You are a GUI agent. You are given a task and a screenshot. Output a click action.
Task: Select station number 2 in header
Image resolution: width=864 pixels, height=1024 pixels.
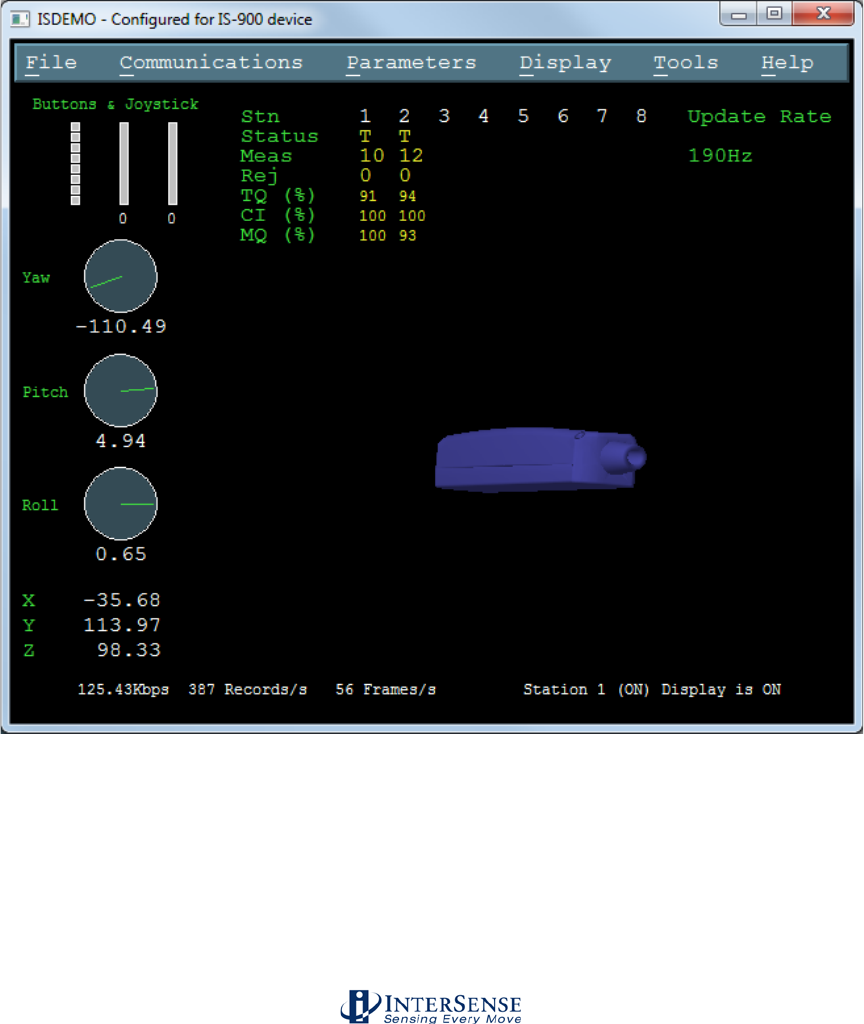click(404, 116)
